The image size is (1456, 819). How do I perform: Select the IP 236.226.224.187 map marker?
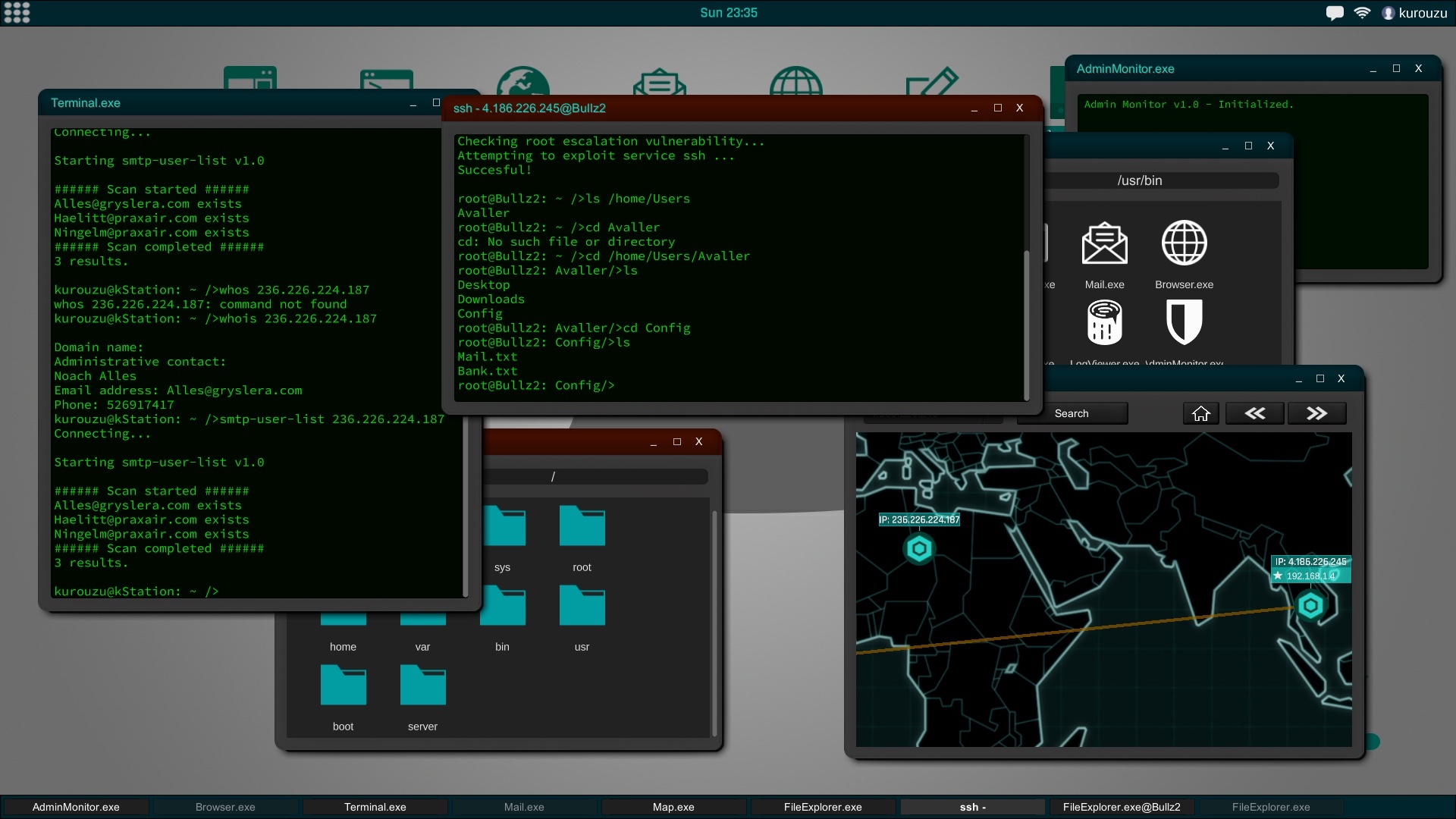(x=919, y=550)
